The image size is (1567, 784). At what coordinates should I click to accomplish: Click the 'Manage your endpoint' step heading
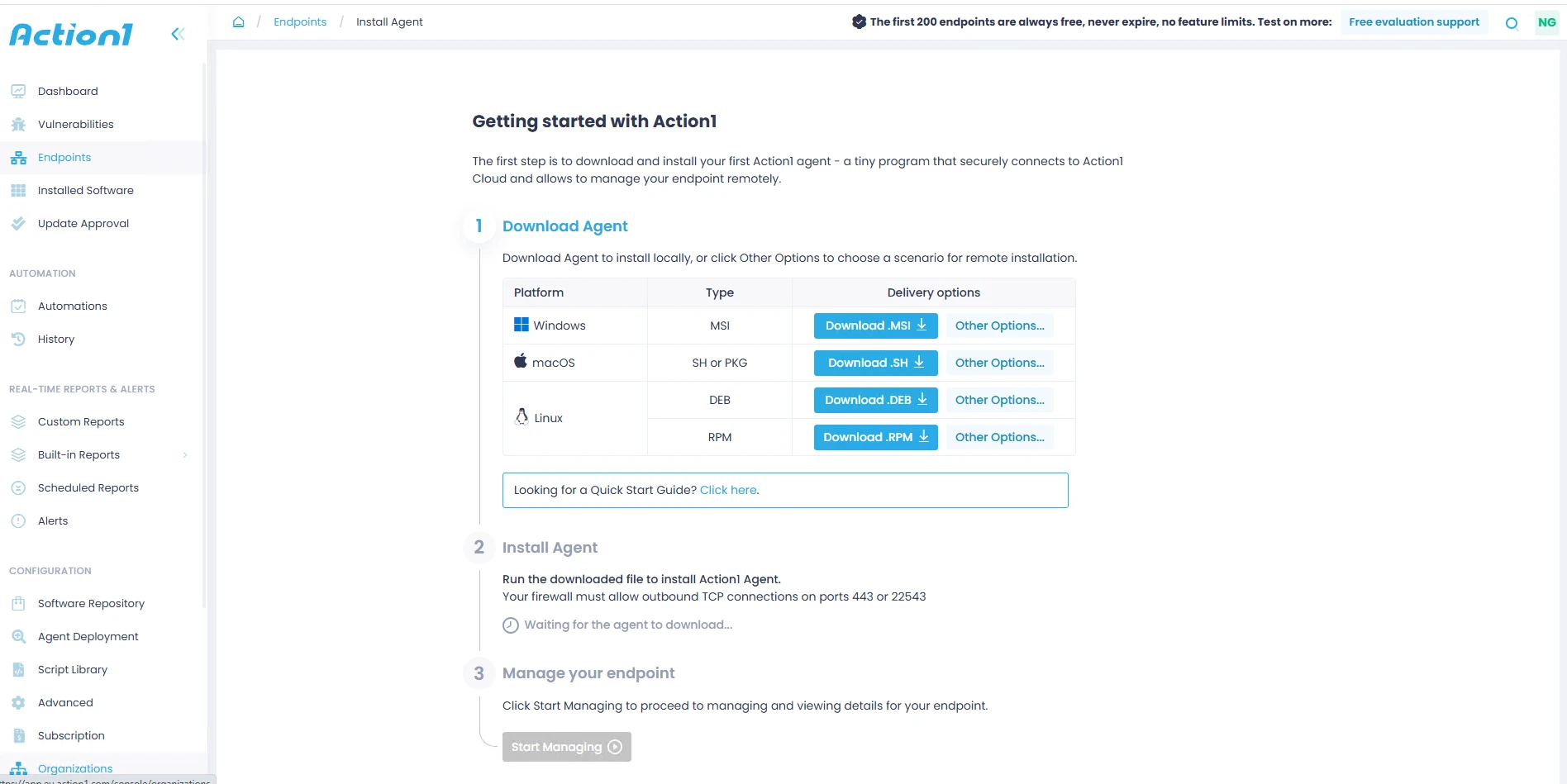point(588,673)
